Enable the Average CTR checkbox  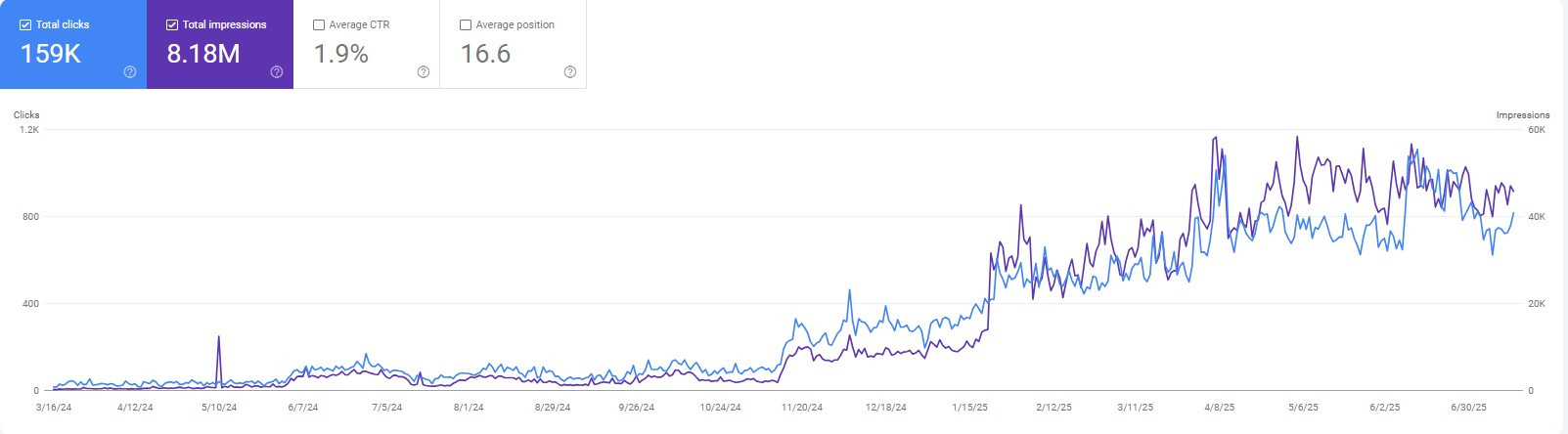319,25
